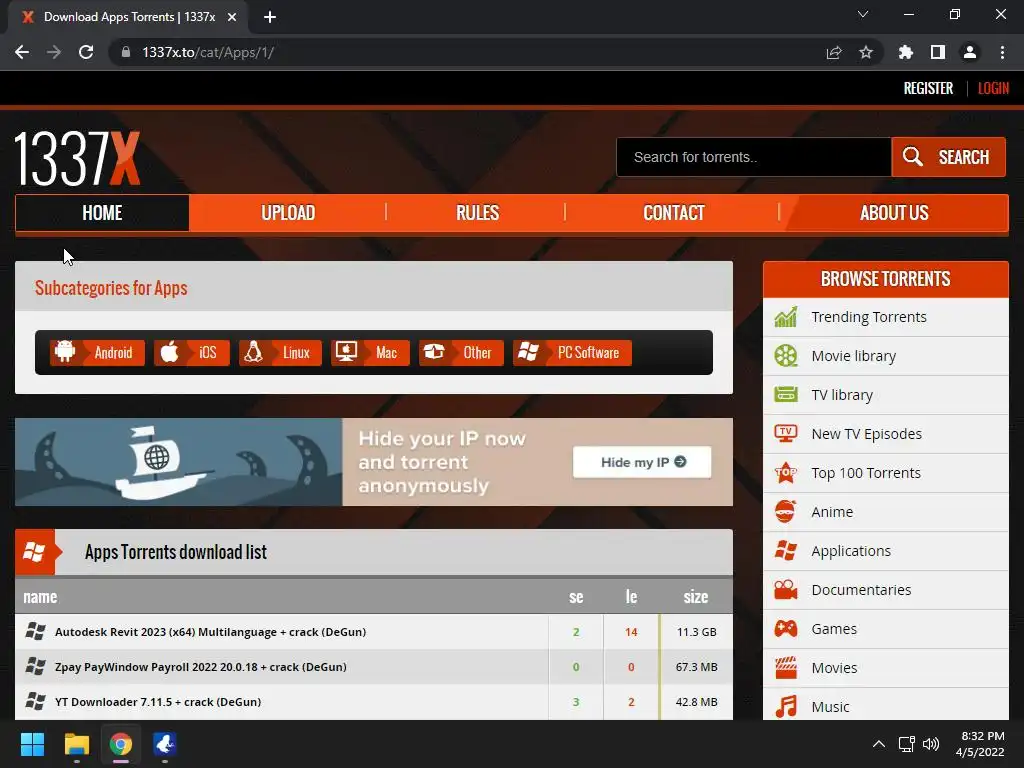Click the magnifier icon in Search button

coord(912,157)
